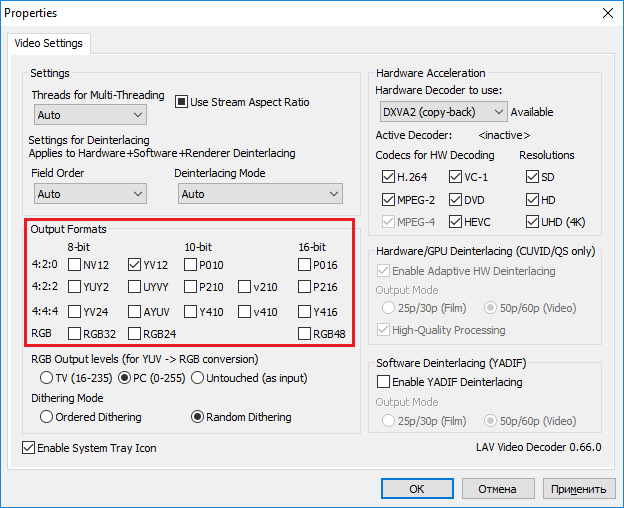Image resolution: width=624 pixels, height=508 pixels.
Task: Check the P010 10-bit format
Action: pyautogui.click(x=190, y=265)
